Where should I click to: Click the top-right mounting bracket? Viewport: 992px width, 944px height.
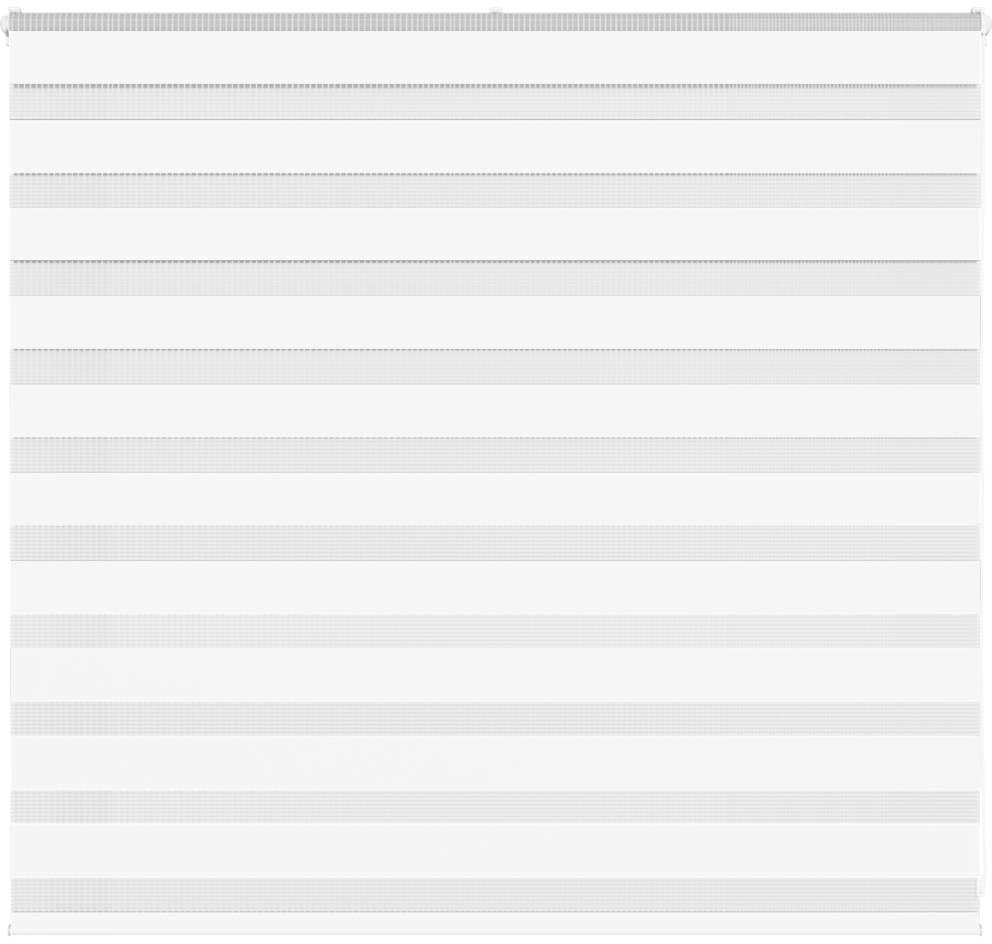point(977,18)
